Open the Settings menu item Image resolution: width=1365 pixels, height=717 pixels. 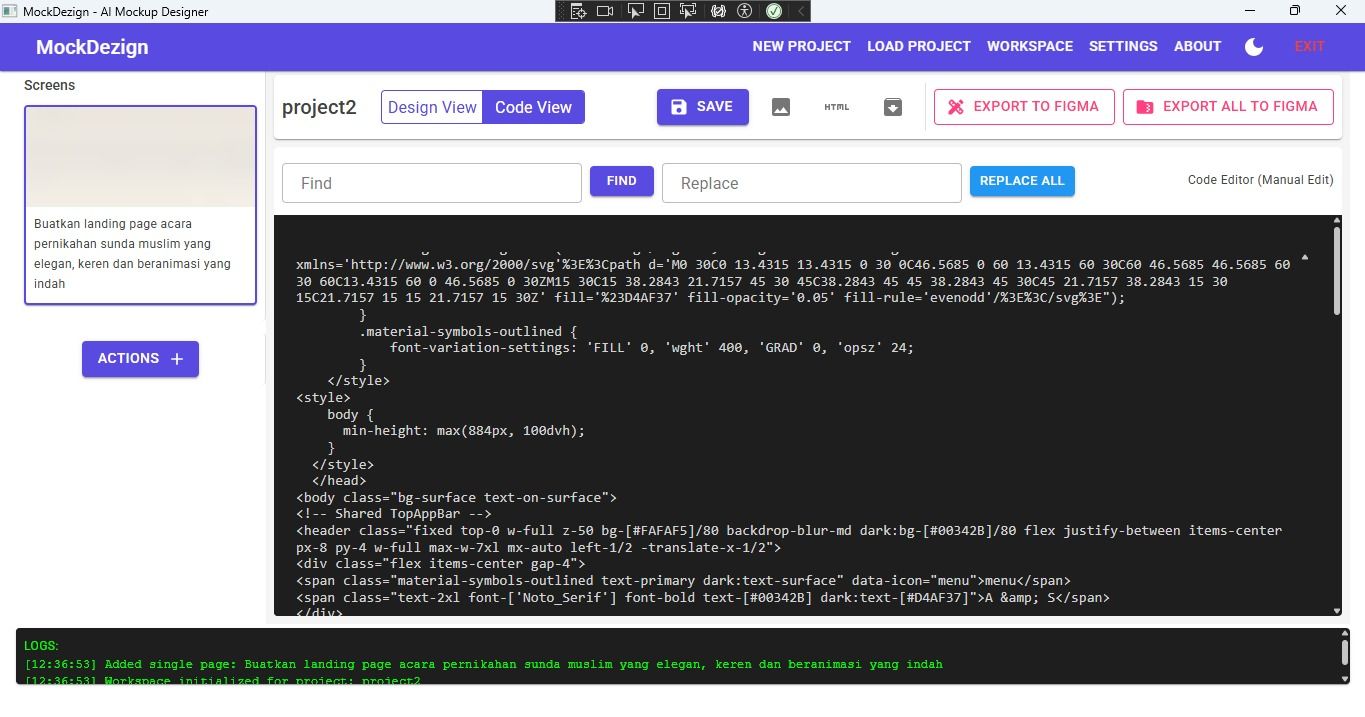tap(1123, 46)
